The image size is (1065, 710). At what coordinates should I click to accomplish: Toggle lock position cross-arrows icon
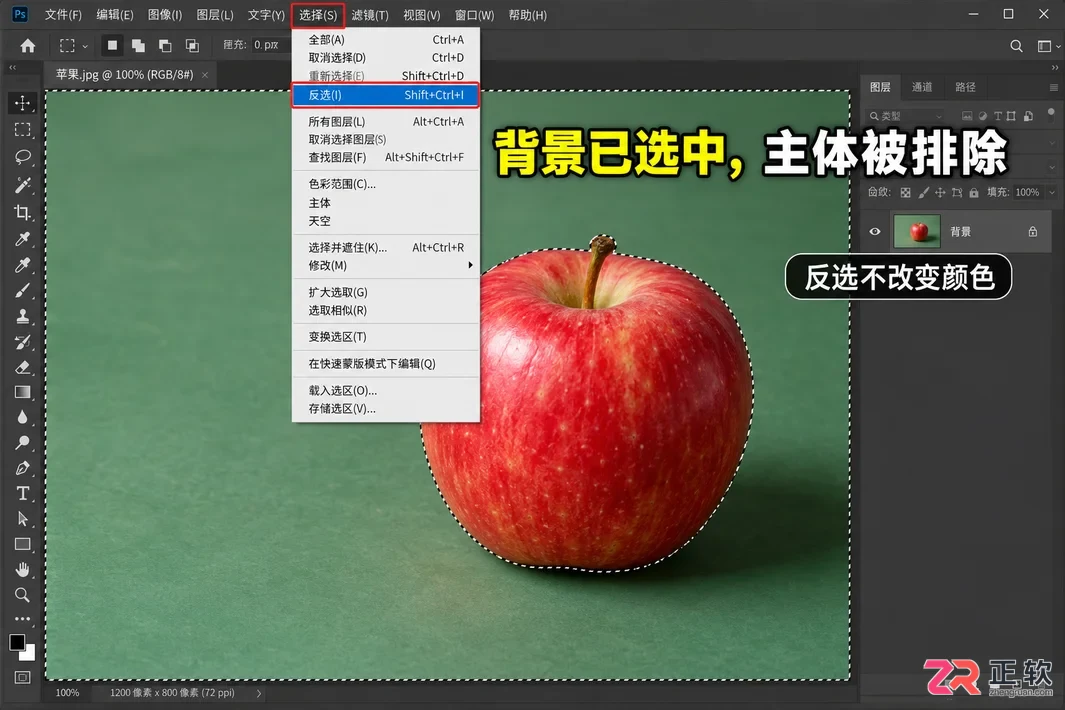(940, 192)
